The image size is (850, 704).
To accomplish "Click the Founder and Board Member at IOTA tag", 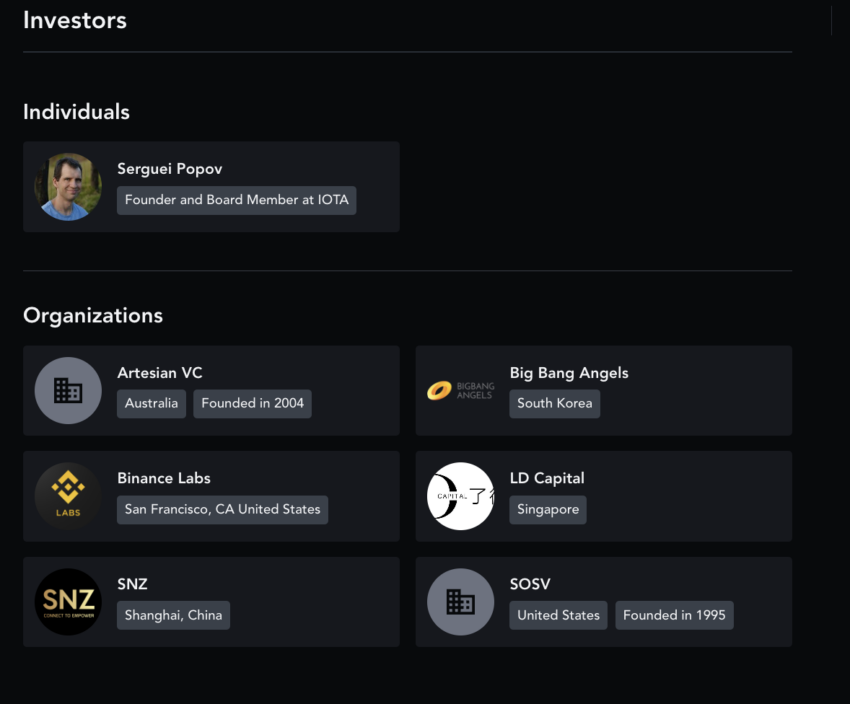I will click(x=237, y=200).
